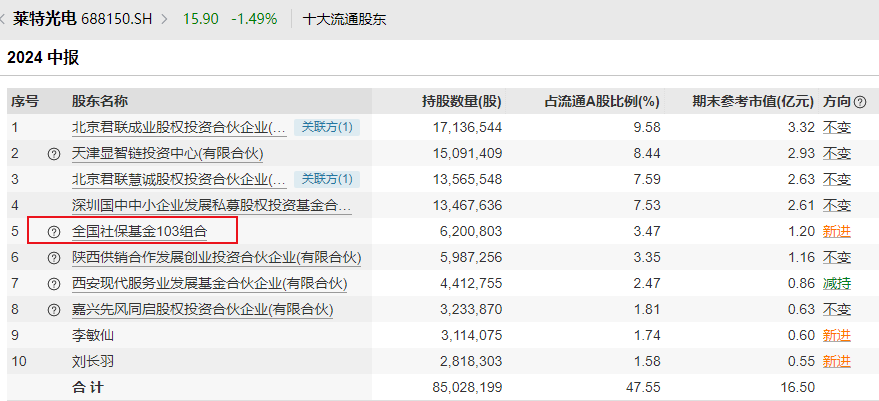
Task: Click question icon beside 西安现代服务业发展基金
Action: [54, 284]
